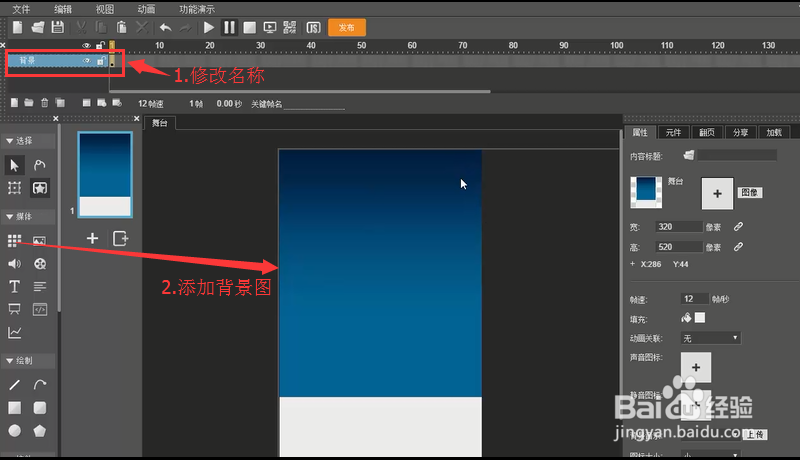This screenshot has height=460, width=800.
Task: Select the paragraph text tool
Action: click(40, 287)
